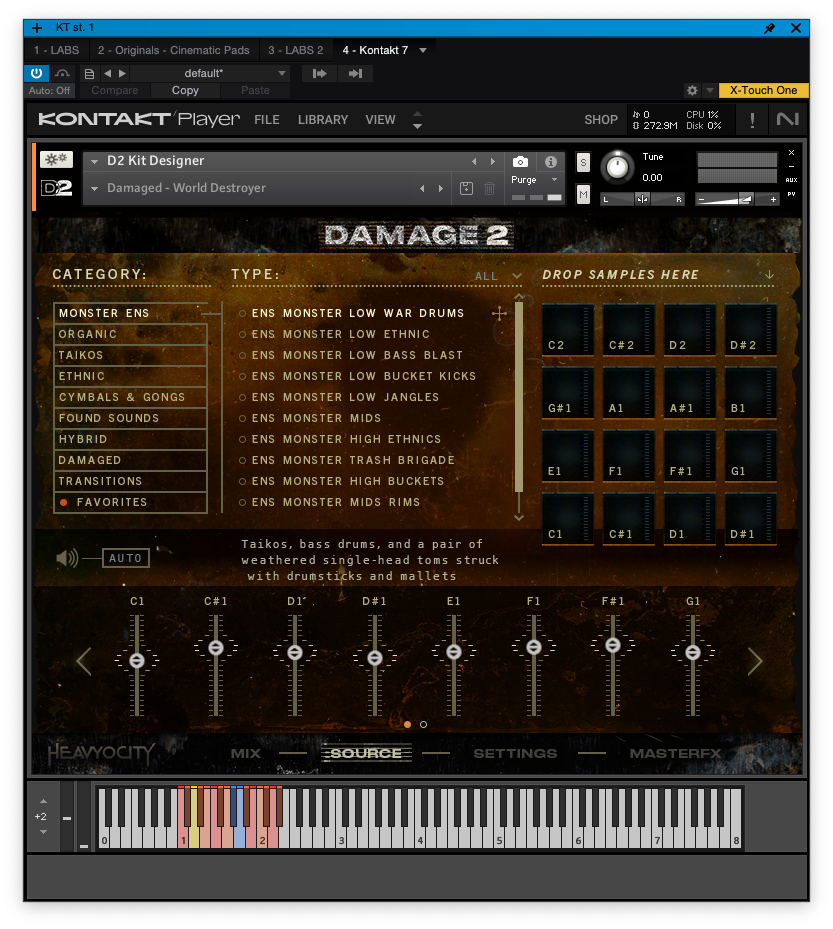The image size is (833, 929).
Task: Toggle the Solo S button
Action: 583,163
